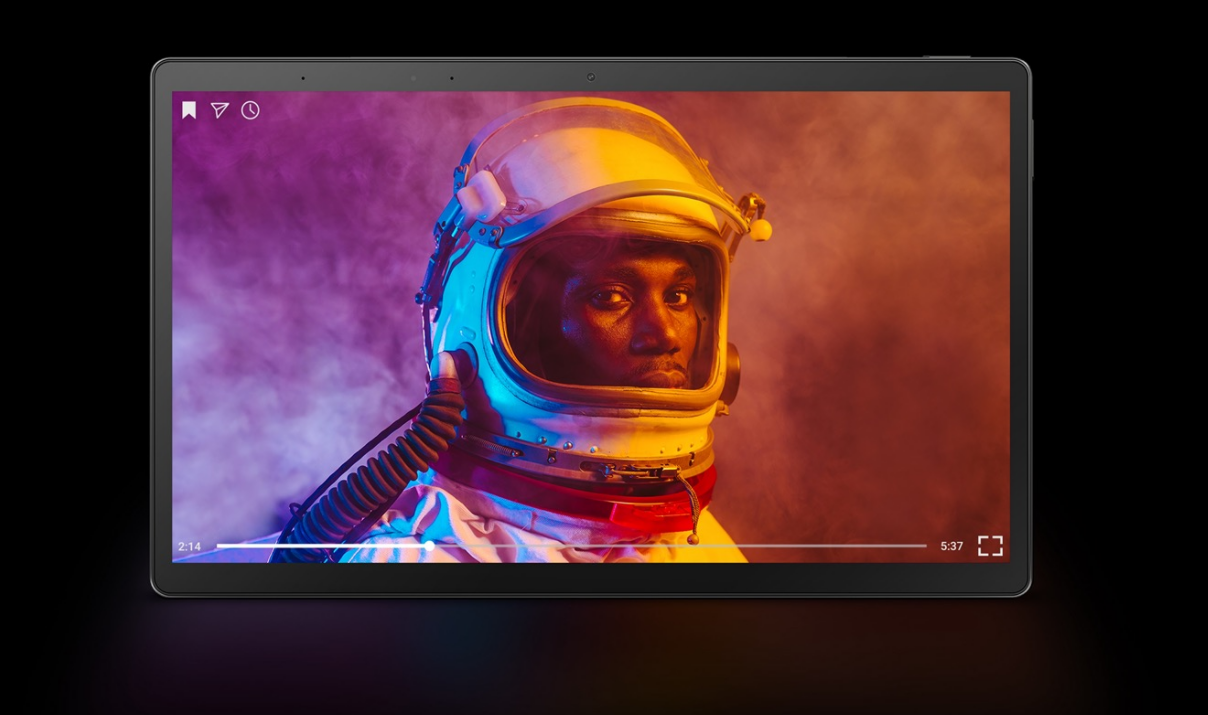1208x715 pixels.
Task: Seek back within the played progress segment
Action: (x=320, y=546)
